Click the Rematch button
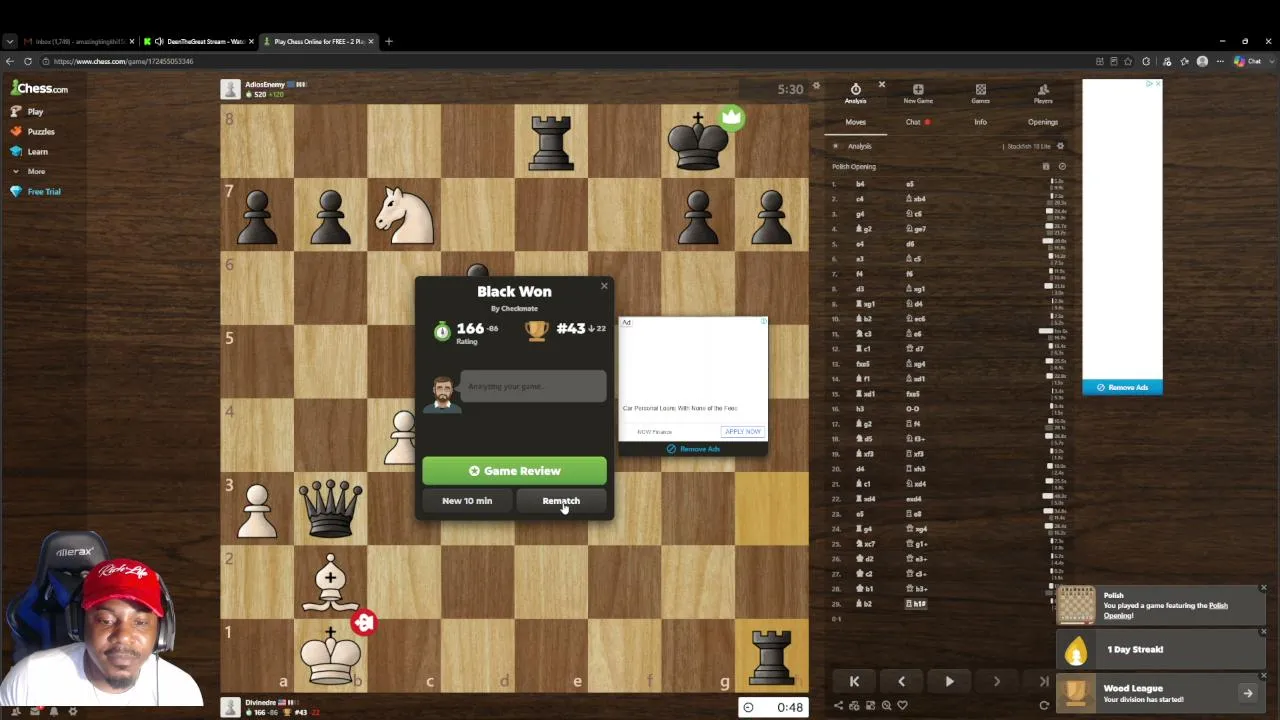 [561, 501]
